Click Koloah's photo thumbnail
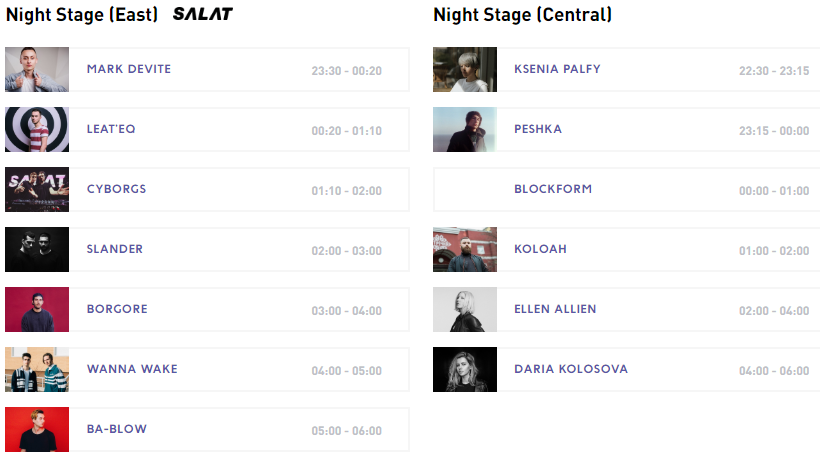820x454 pixels. coord(465,250)
